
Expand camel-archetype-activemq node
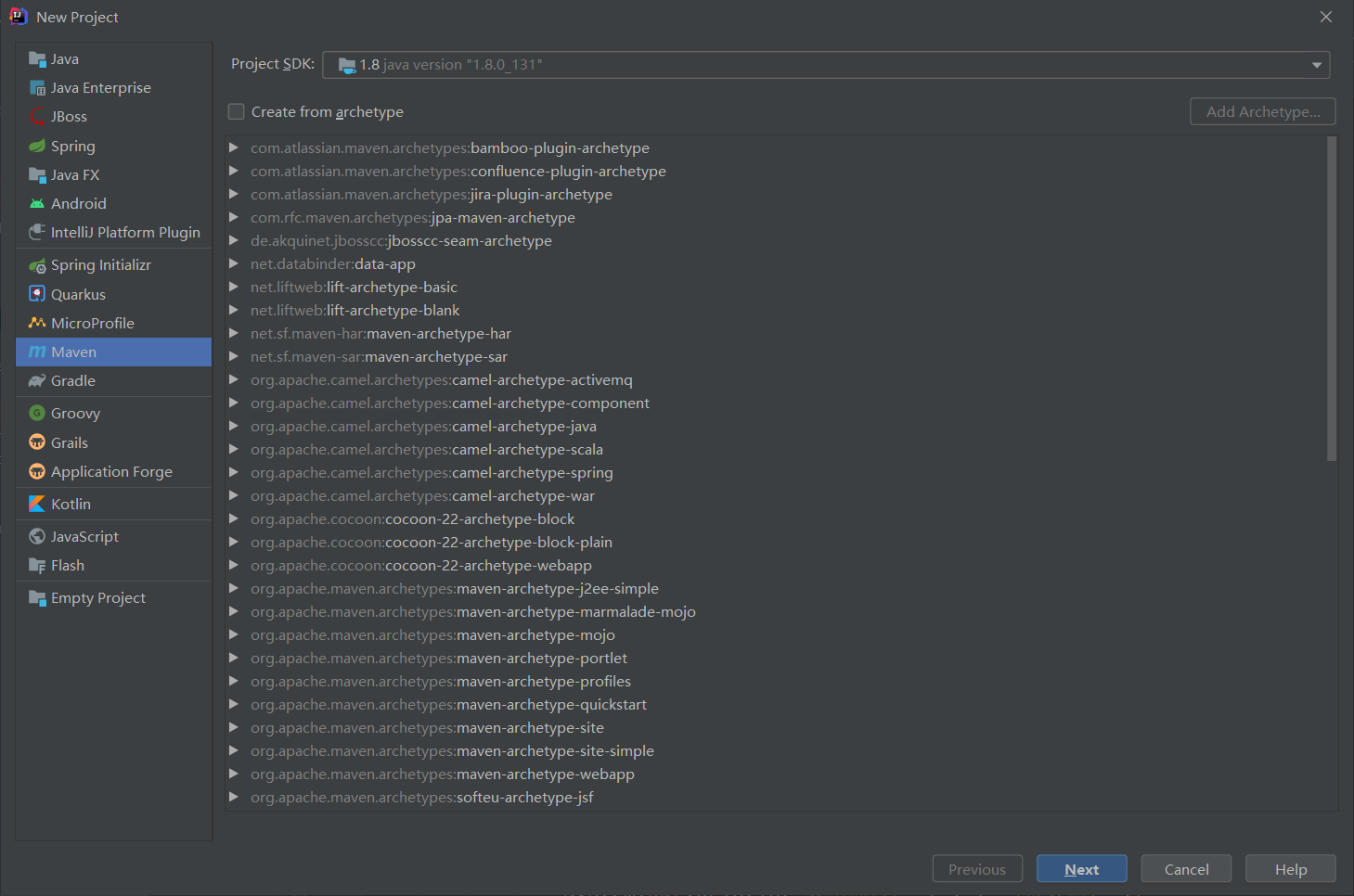pyautogui.click(x=233, y=379)
